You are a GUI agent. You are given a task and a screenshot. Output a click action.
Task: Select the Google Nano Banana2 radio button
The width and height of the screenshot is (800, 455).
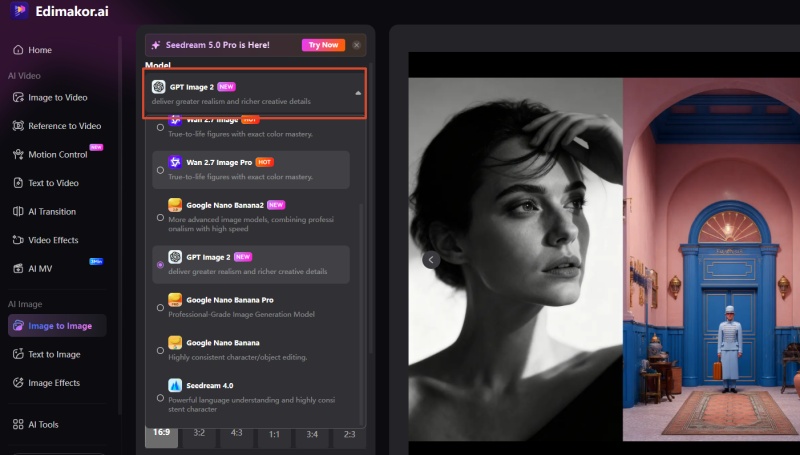coord(160,218)
